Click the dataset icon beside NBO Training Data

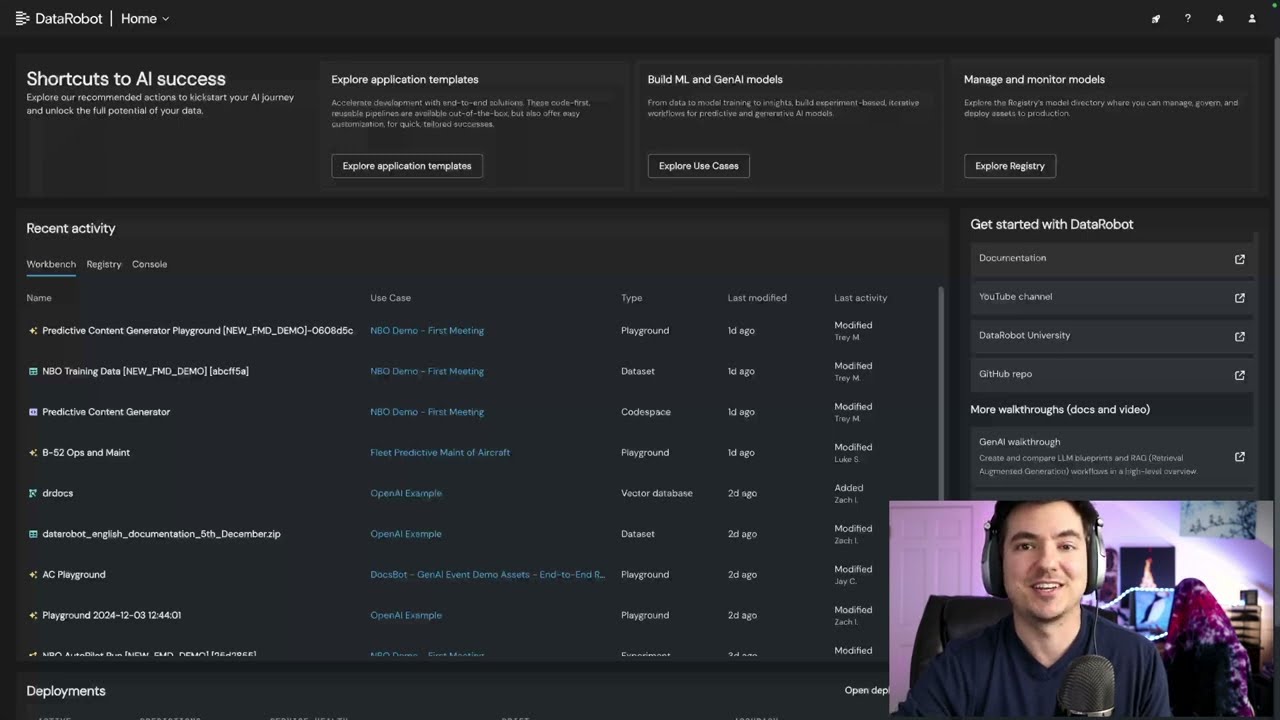[x=33, y=371]
